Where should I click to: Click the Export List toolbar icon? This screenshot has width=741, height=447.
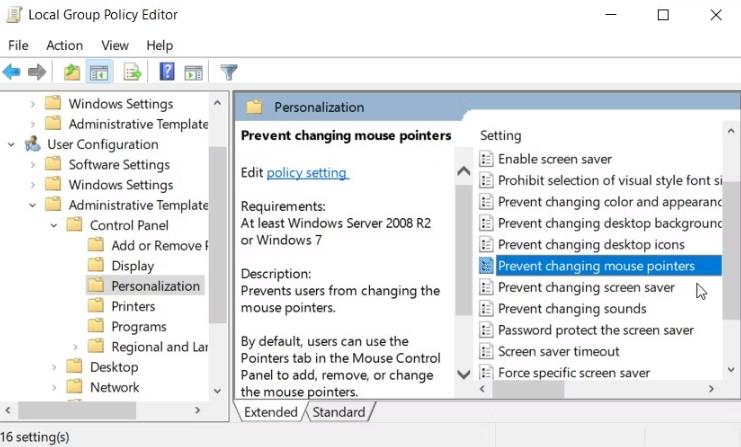[132, 72]
